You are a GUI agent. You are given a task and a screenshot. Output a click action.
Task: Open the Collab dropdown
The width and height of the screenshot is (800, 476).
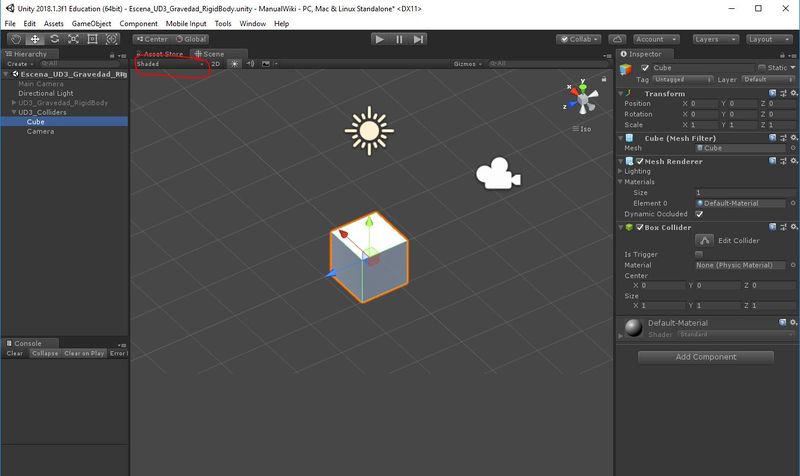click(579, 39)
